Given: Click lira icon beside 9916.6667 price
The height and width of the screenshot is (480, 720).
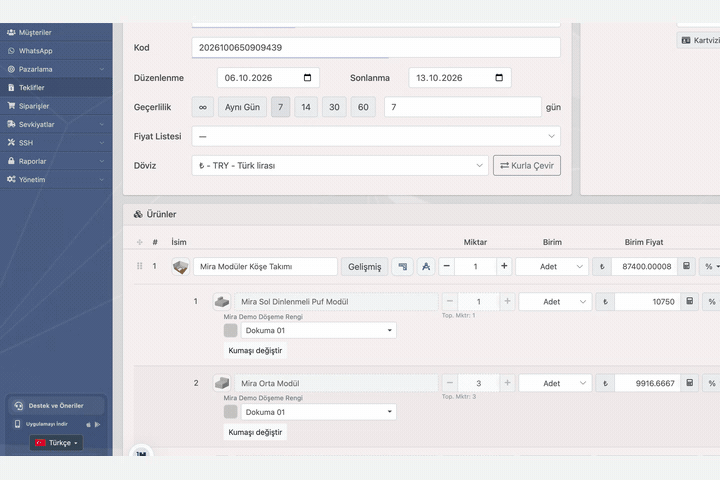Looking at the screenshot, I should [x=605, y=383].
